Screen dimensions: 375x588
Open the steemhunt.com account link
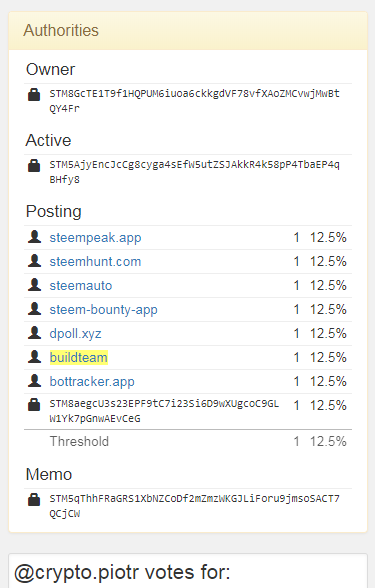click(95, 261)
